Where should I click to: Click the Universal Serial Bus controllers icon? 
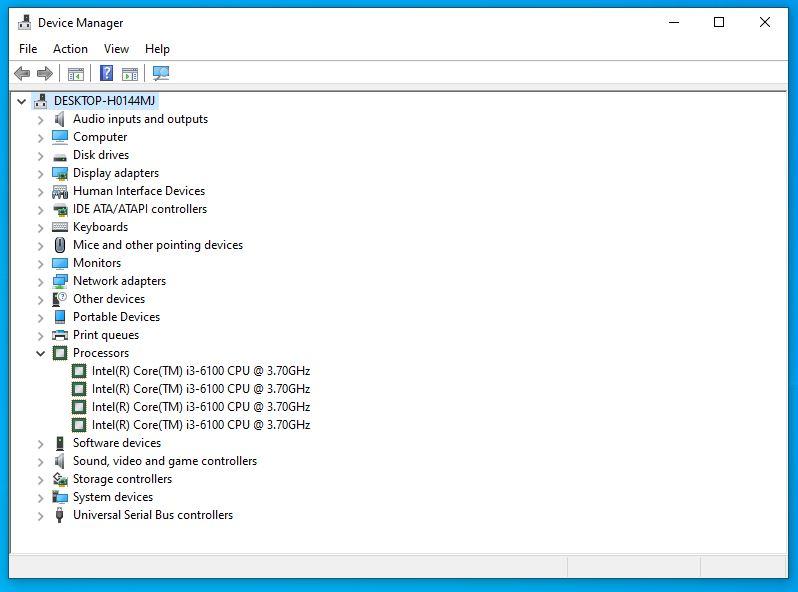[60, 515]
